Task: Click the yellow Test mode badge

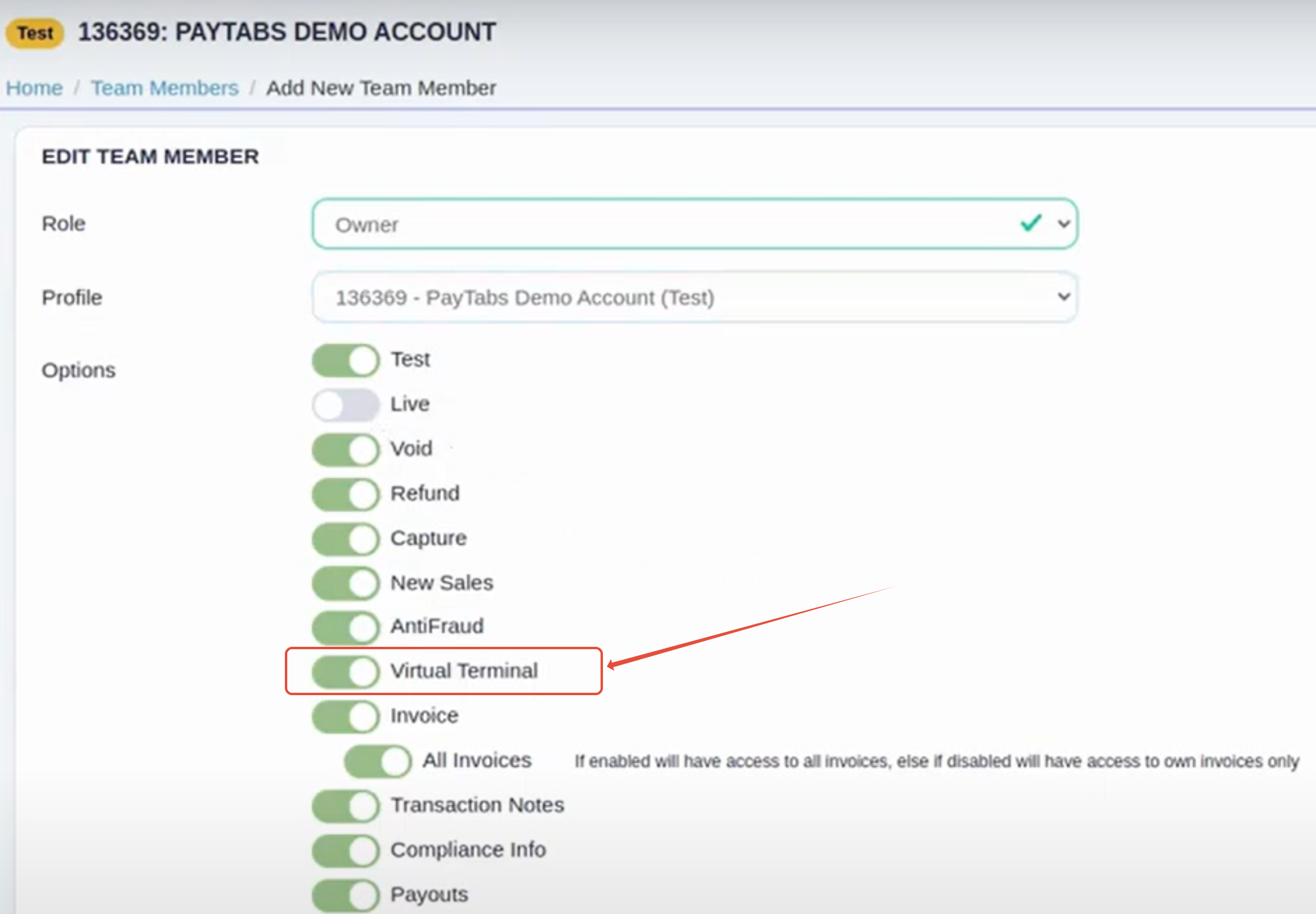Action: pos(35,33)
